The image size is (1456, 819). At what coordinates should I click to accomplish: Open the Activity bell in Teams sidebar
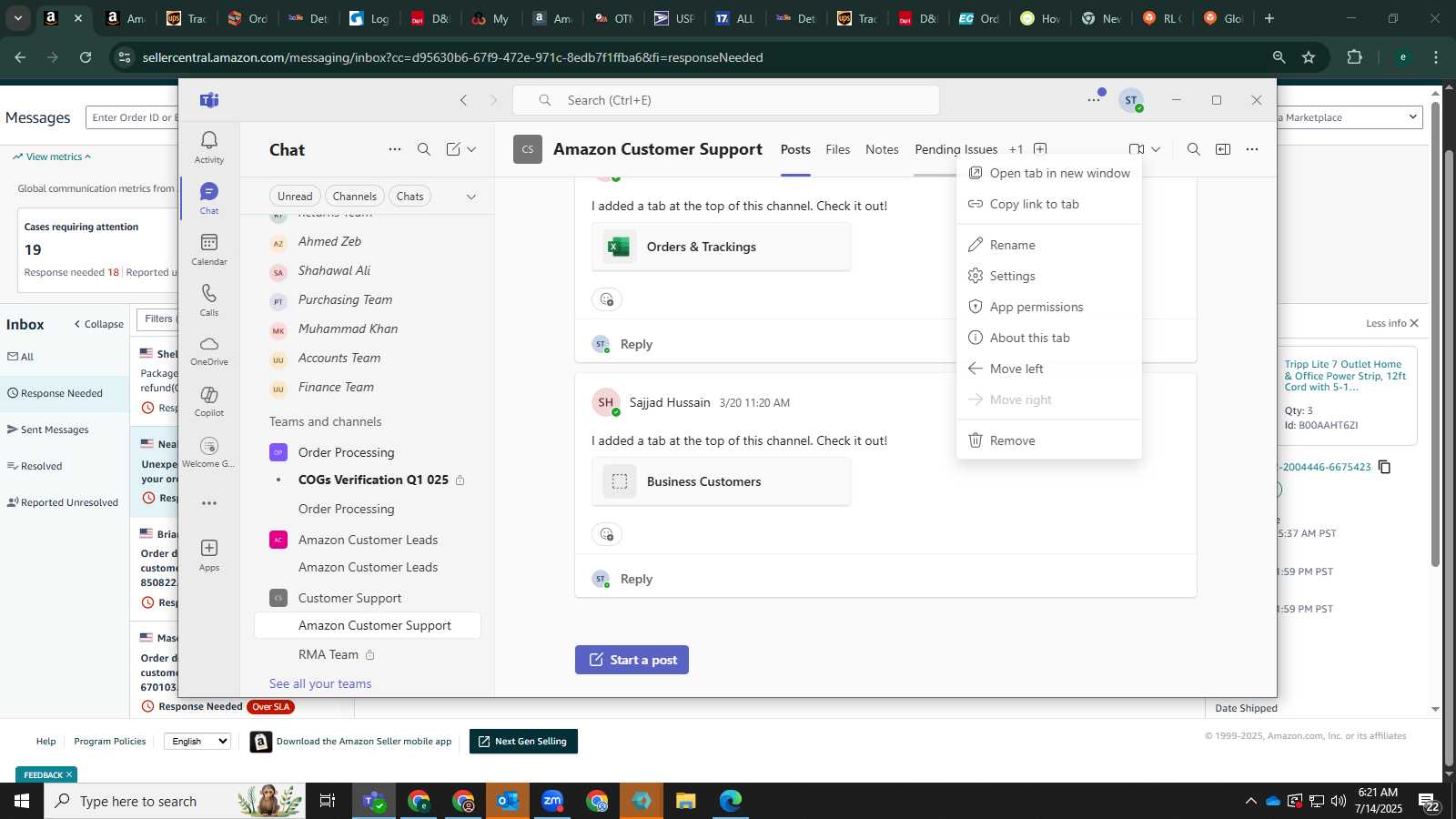point(208,147)
